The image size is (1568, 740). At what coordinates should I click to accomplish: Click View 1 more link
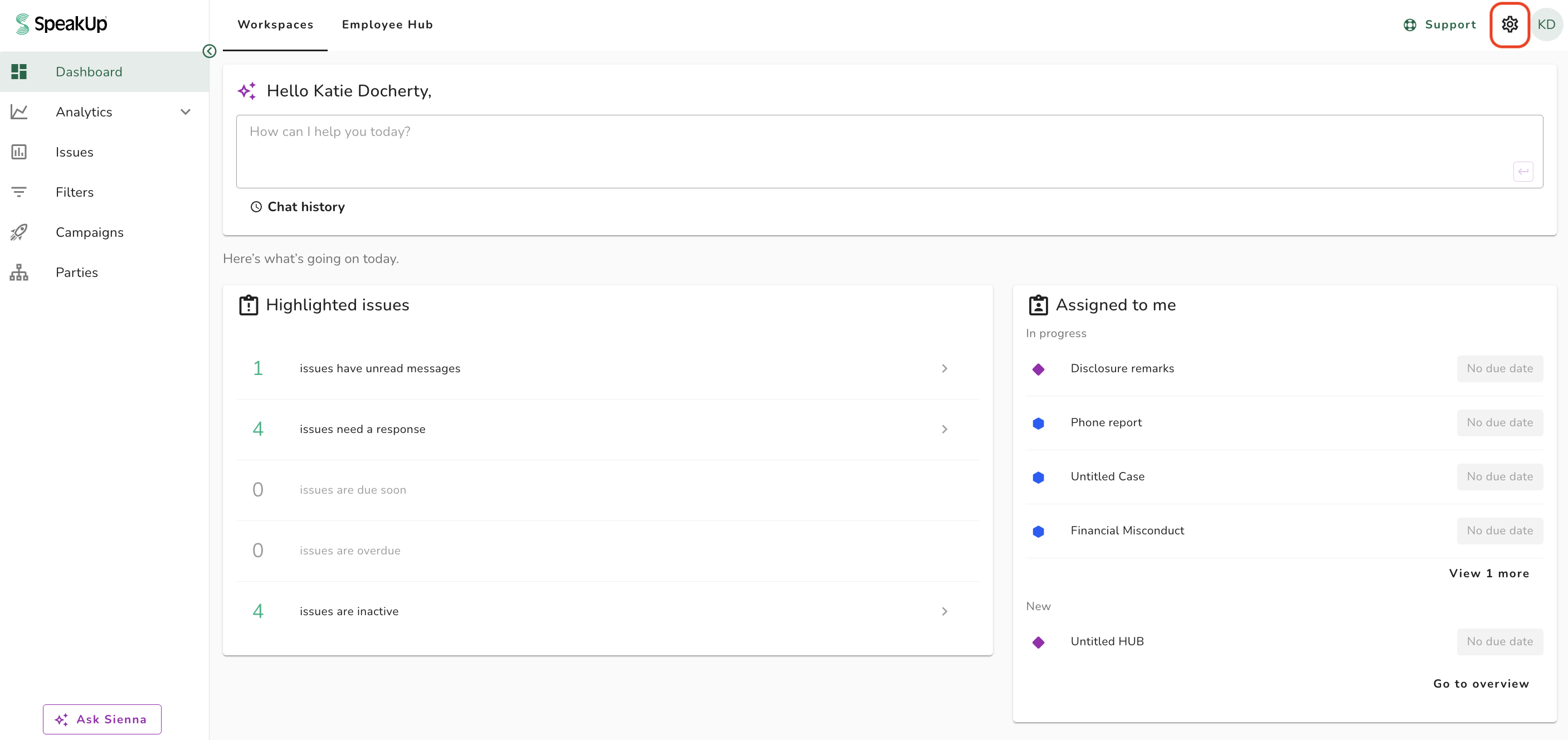[1489, 573]
